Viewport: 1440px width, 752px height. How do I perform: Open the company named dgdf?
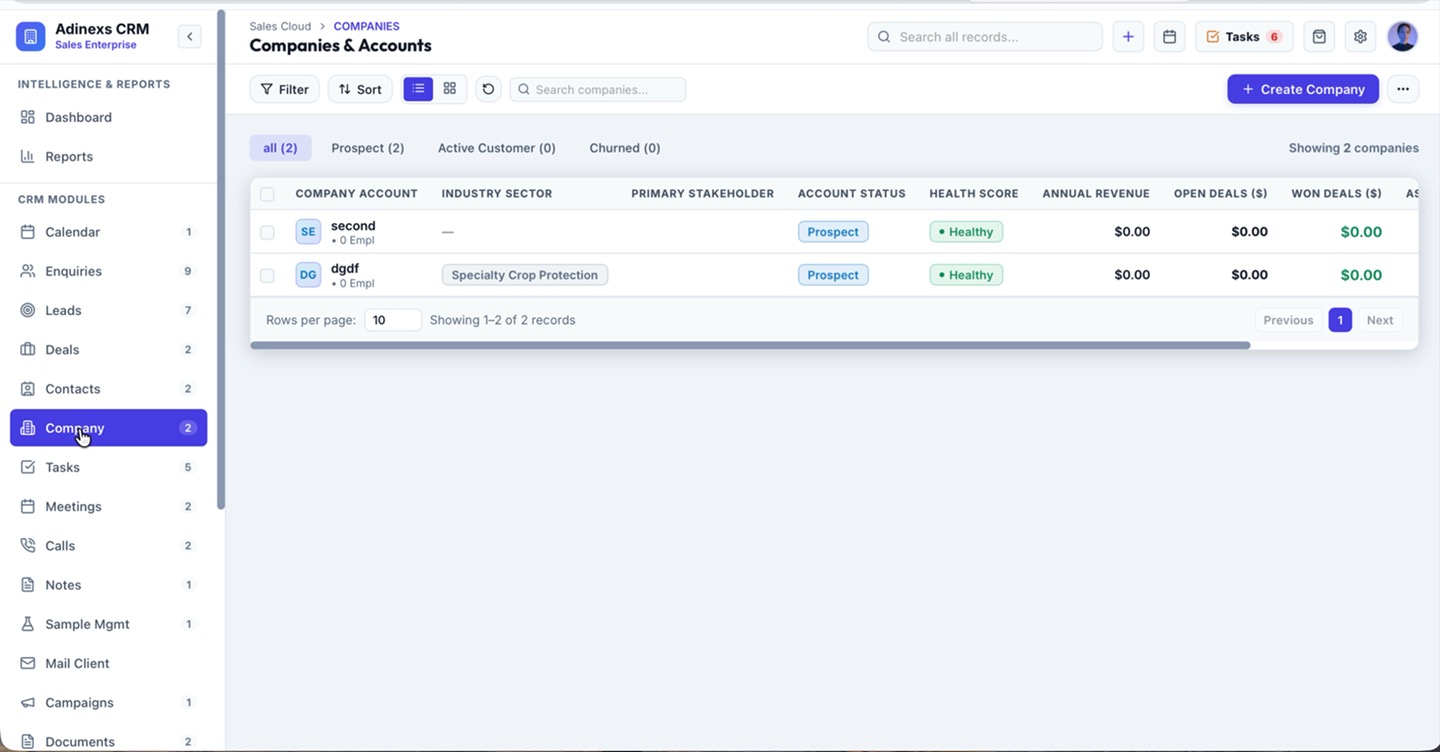pyautogui.click(x=345, y=269)
